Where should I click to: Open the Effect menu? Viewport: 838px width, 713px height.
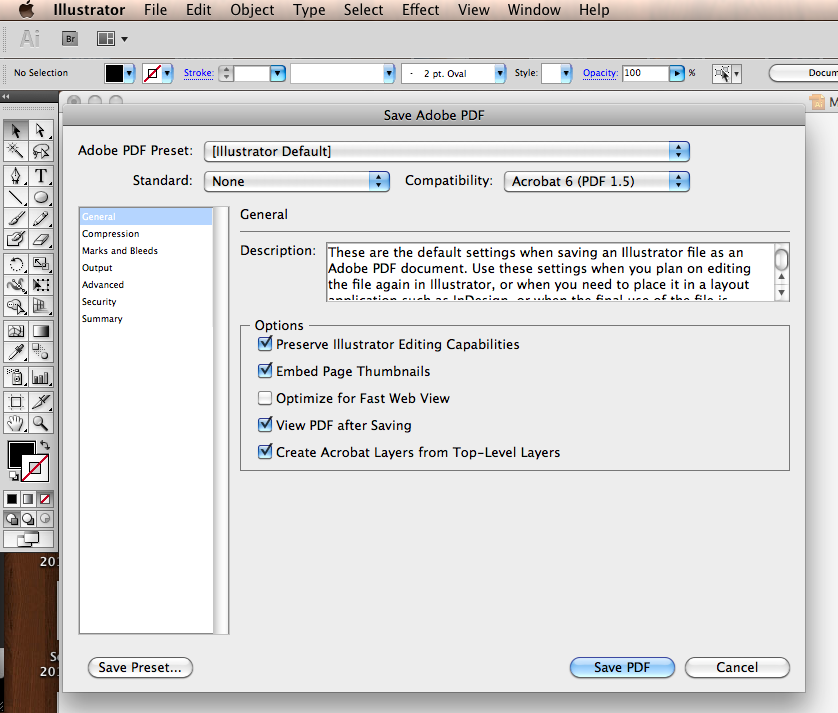point(421,10)
